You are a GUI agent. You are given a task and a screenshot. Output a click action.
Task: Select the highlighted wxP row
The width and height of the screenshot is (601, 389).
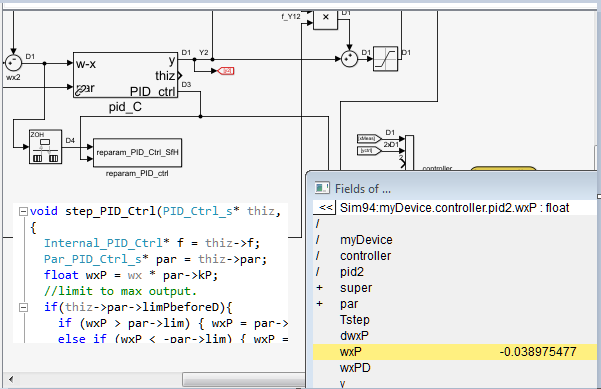[455, 352]
